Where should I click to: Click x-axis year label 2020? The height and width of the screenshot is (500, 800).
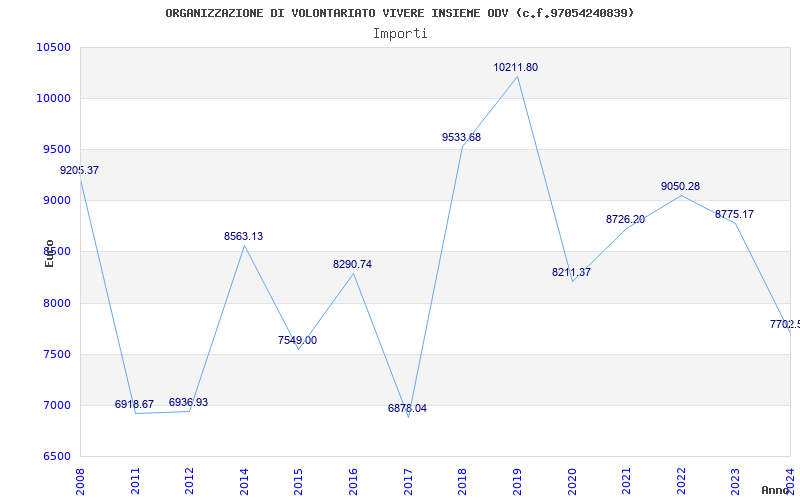[572, 482]
